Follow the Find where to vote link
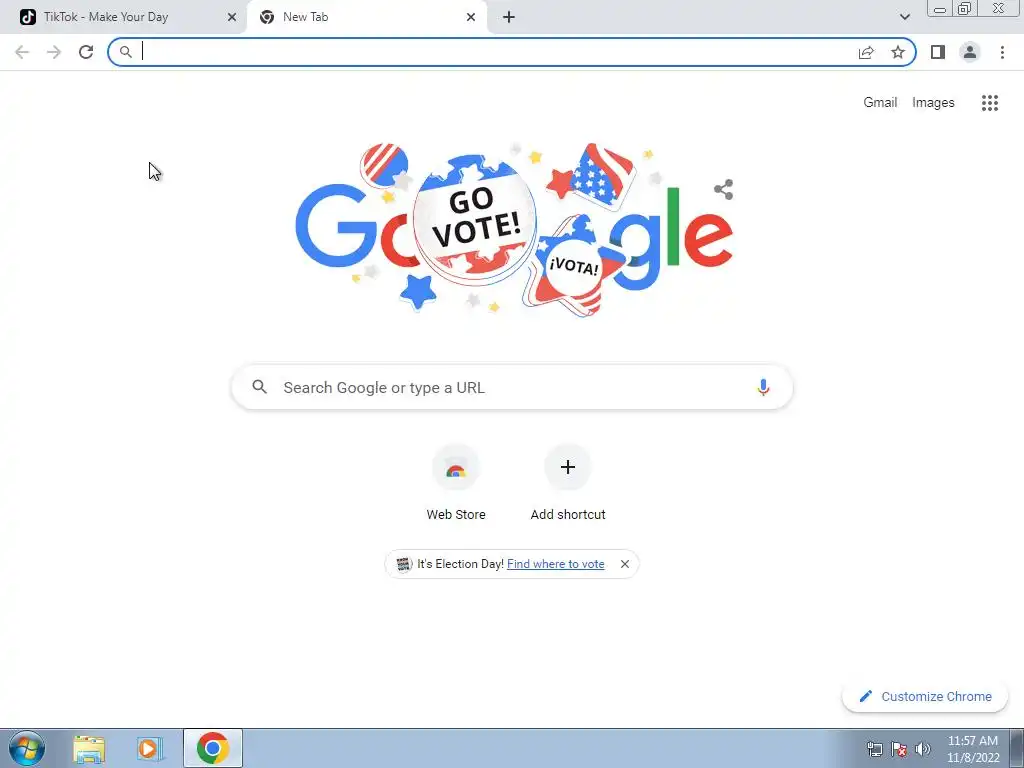The height and width of the screenshot is (768, 1024). 556,564
